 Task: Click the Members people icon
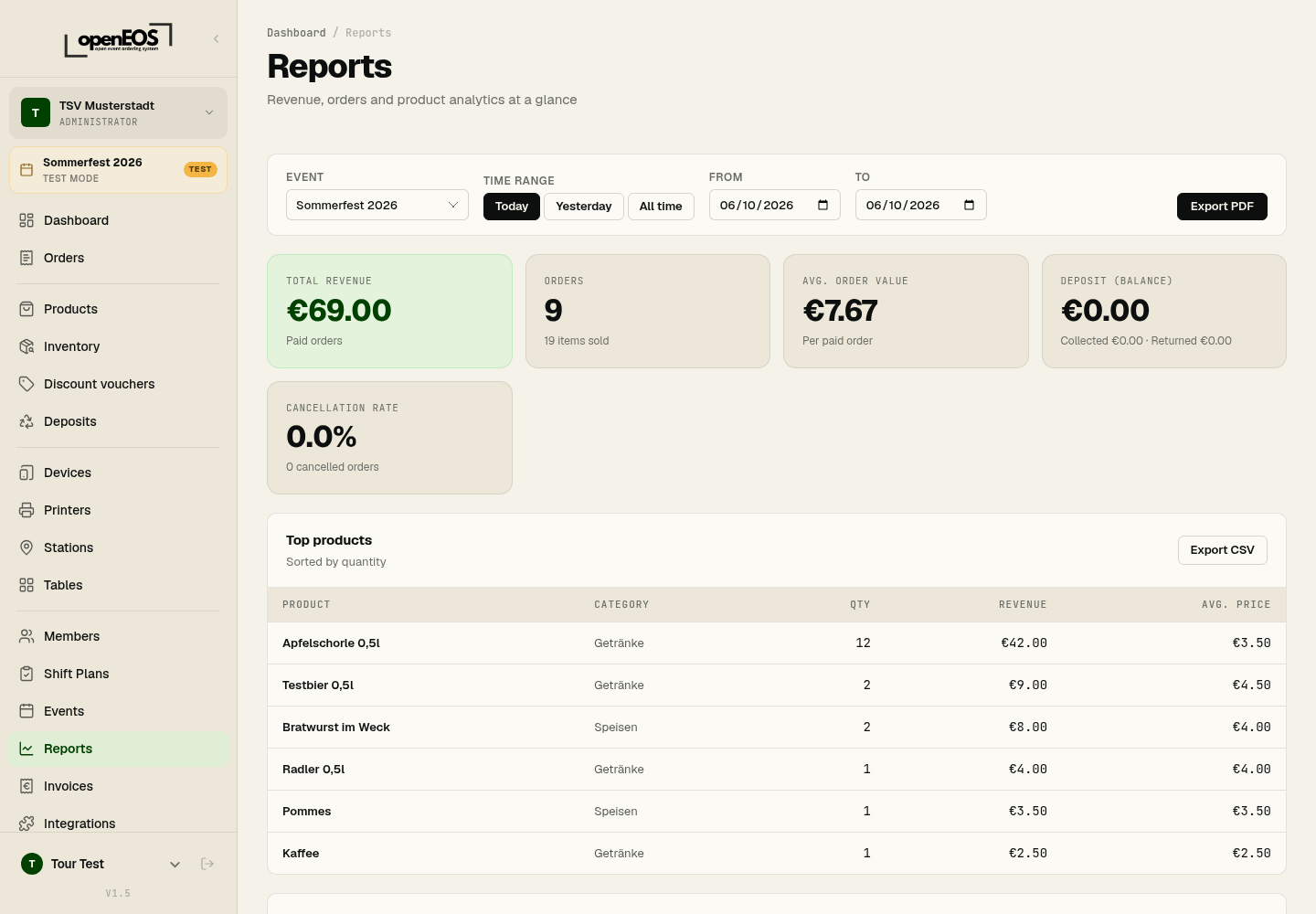(x=27, y=636)
